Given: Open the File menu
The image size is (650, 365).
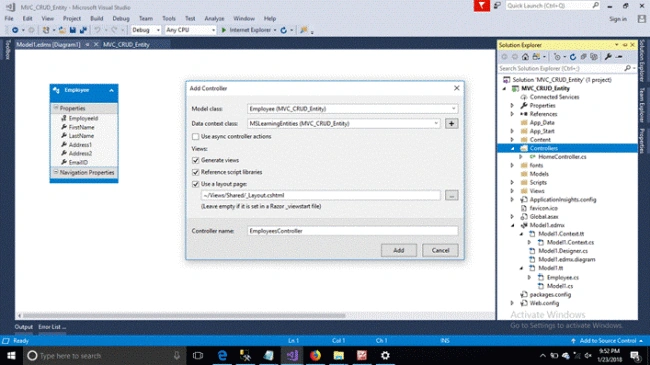Looking at the screenshot, I should [9, 19].
